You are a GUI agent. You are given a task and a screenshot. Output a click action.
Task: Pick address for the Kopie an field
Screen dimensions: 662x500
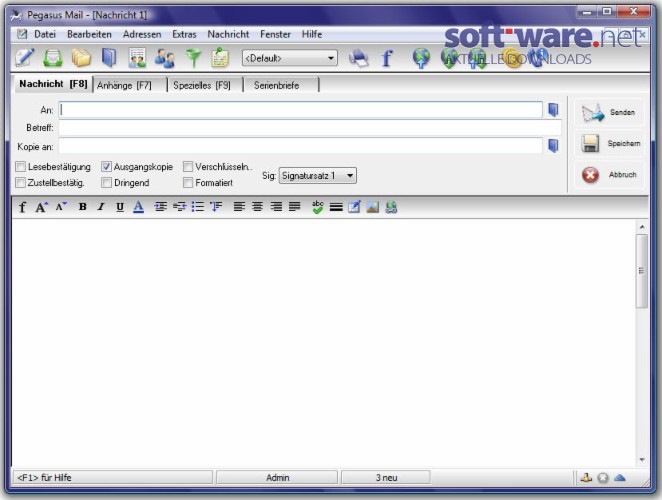coord(553,146)
